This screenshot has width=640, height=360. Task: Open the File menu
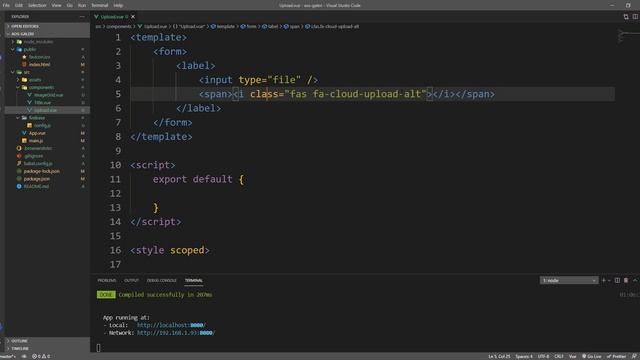6,5
